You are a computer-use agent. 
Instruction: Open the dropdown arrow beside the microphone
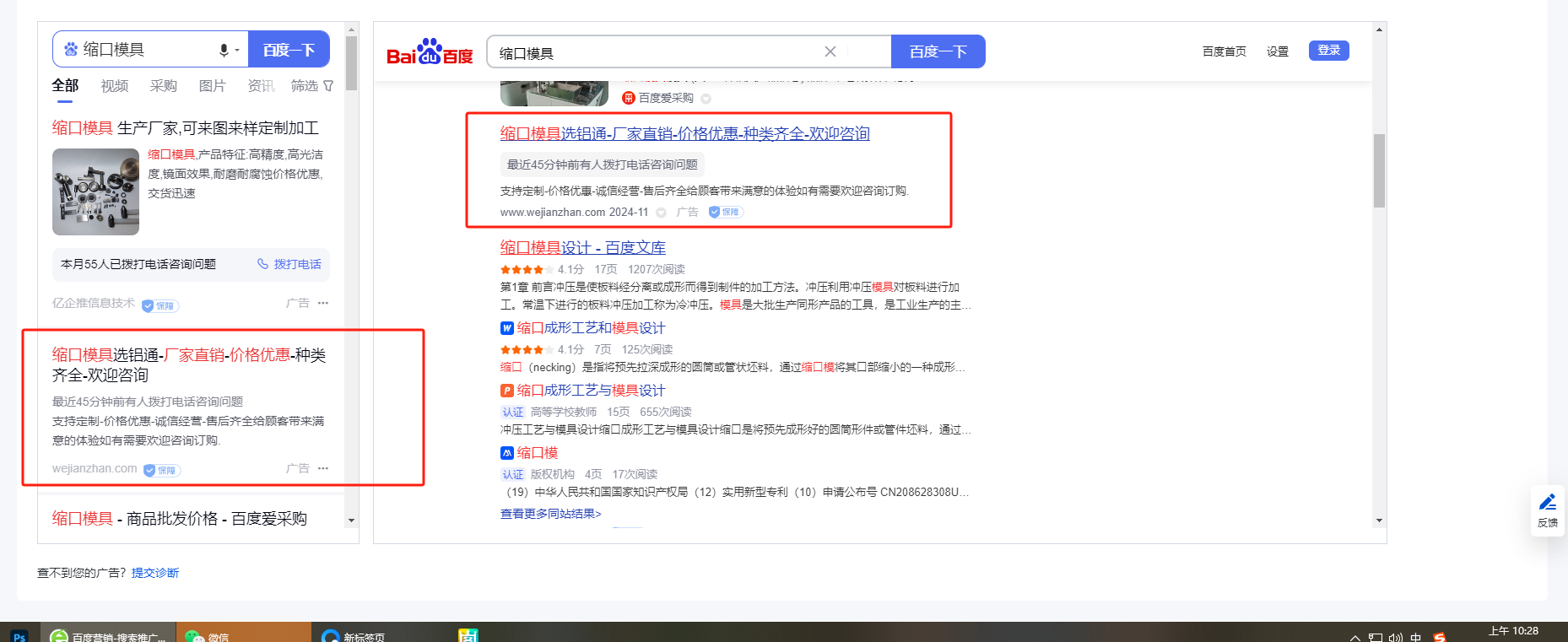237,51
